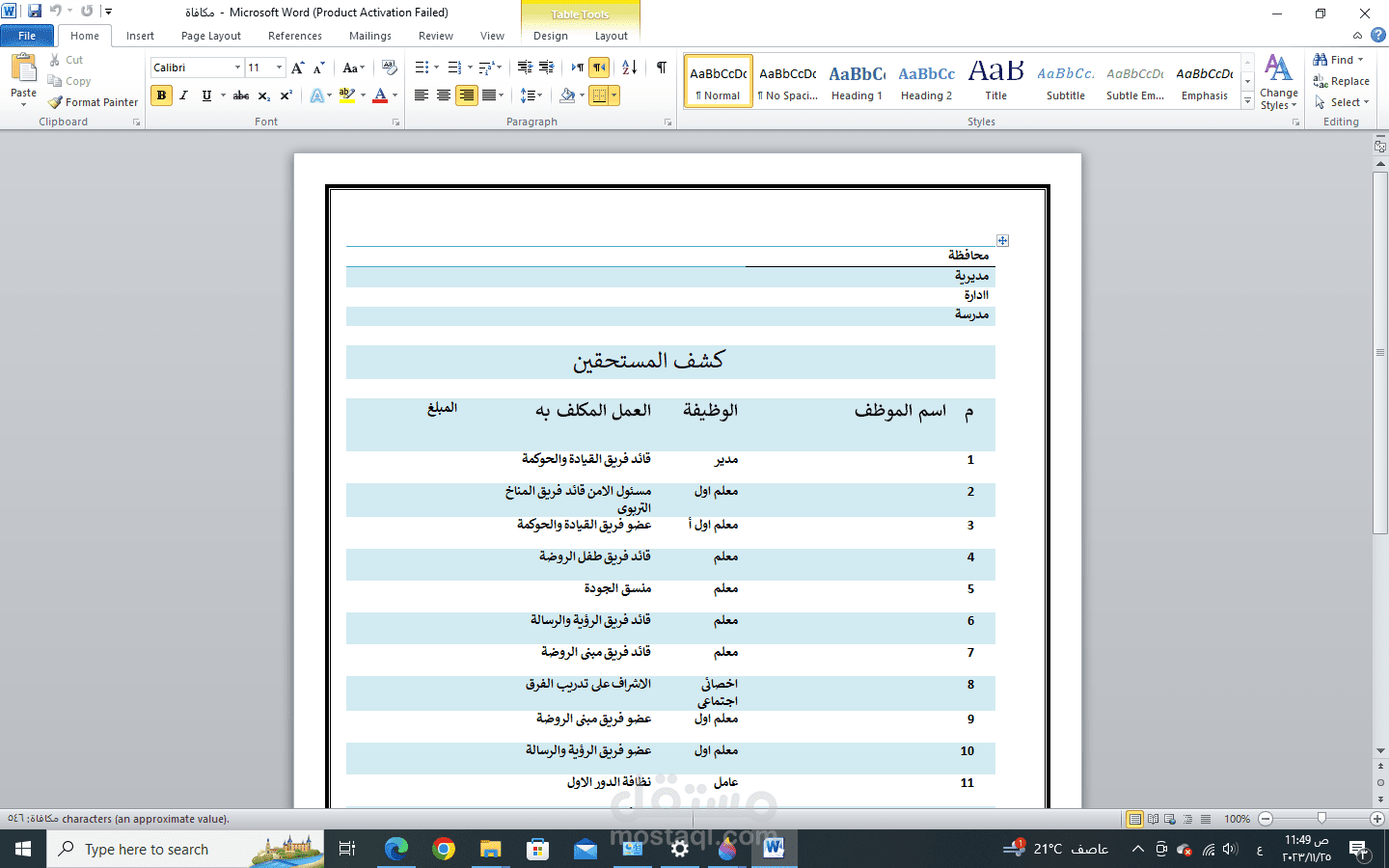Viewport: 1389px width, 868px height.
Task: Switch to the Mailings tab
Action: pyautogui.click(x=370, y=36)
